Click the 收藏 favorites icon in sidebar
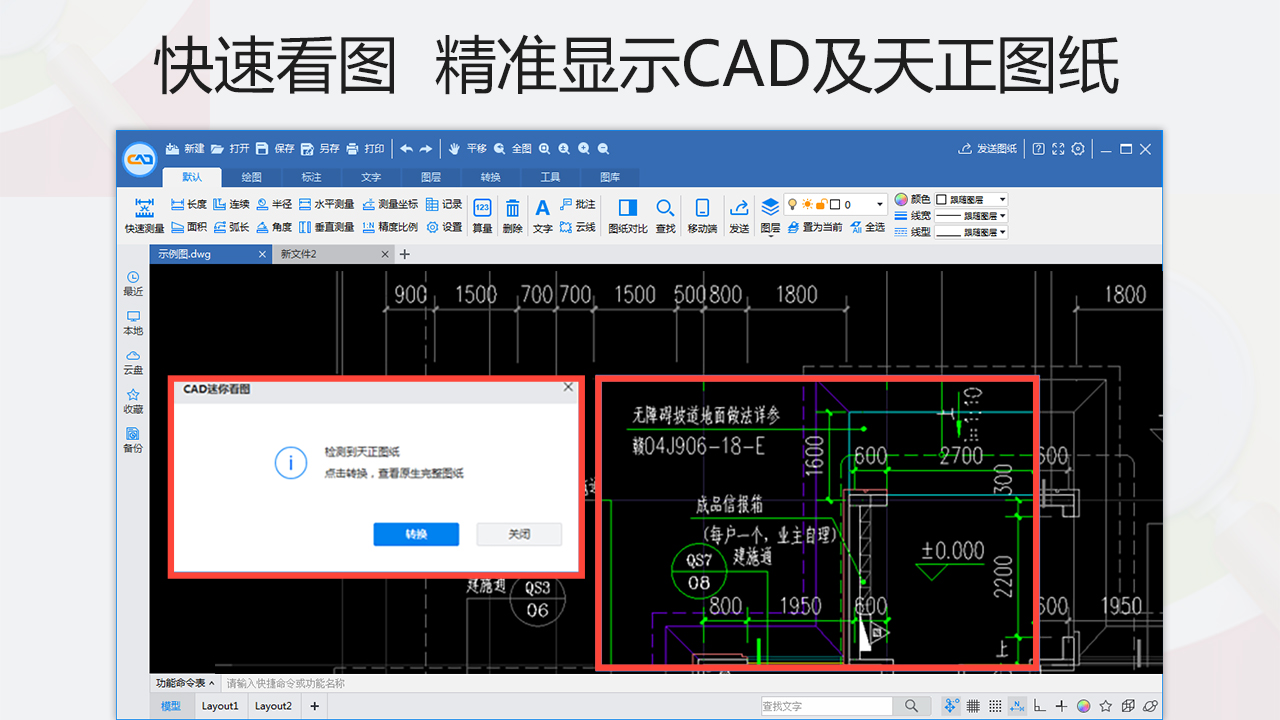The height and width of the screenshot is (720, 1280). pyautogui.click(x=133, y=401)
